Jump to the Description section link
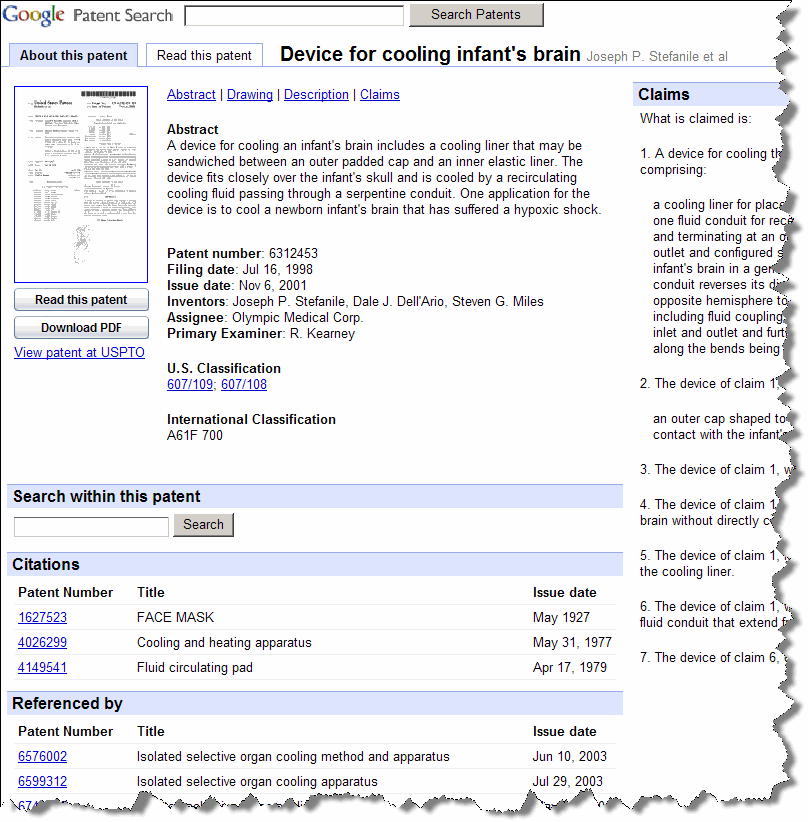Viewport: 808px width, 822px height. [316, 94]
